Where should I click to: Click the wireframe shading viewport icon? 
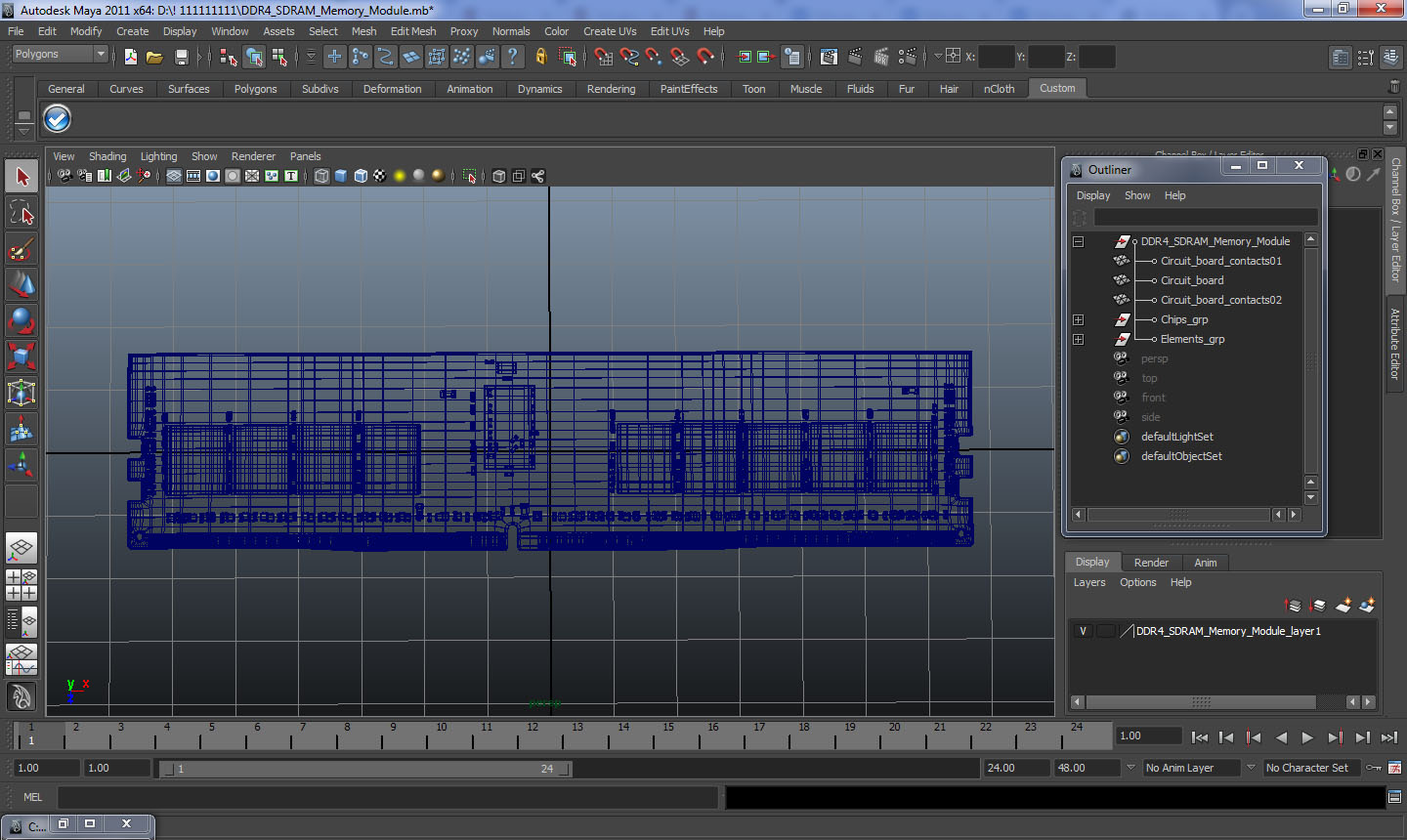[x=321, y=176]
